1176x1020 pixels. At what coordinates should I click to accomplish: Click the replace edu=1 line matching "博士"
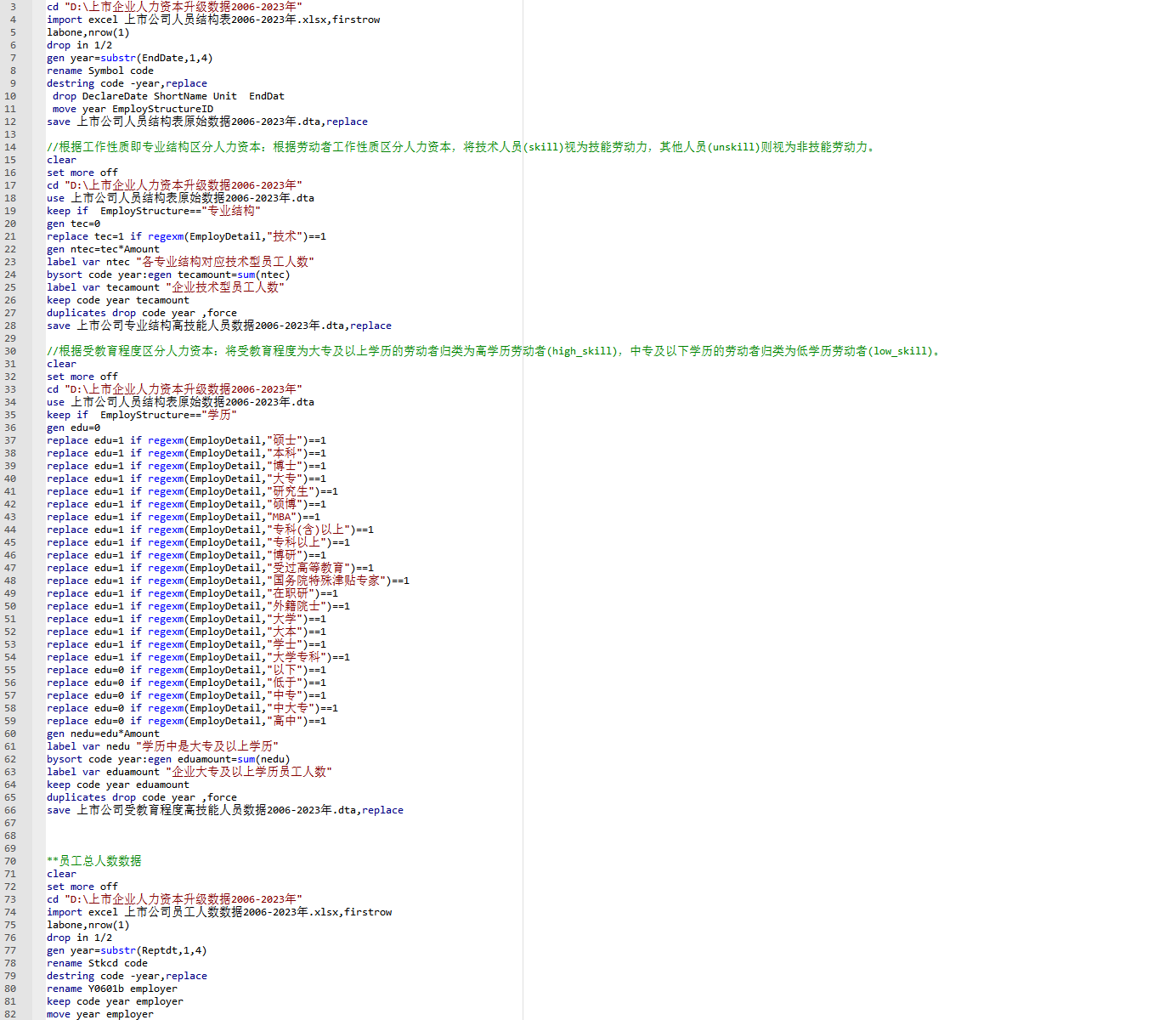186,466
